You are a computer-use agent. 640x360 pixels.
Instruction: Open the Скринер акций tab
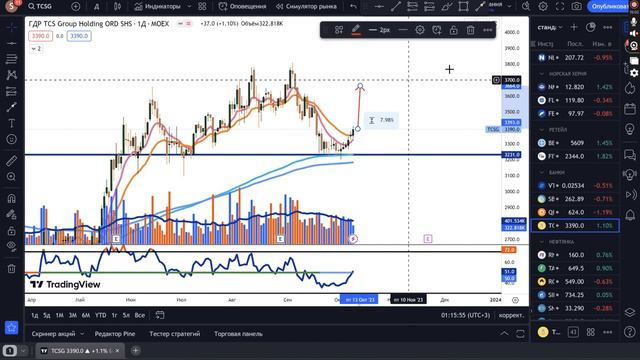tap(53, 334)
